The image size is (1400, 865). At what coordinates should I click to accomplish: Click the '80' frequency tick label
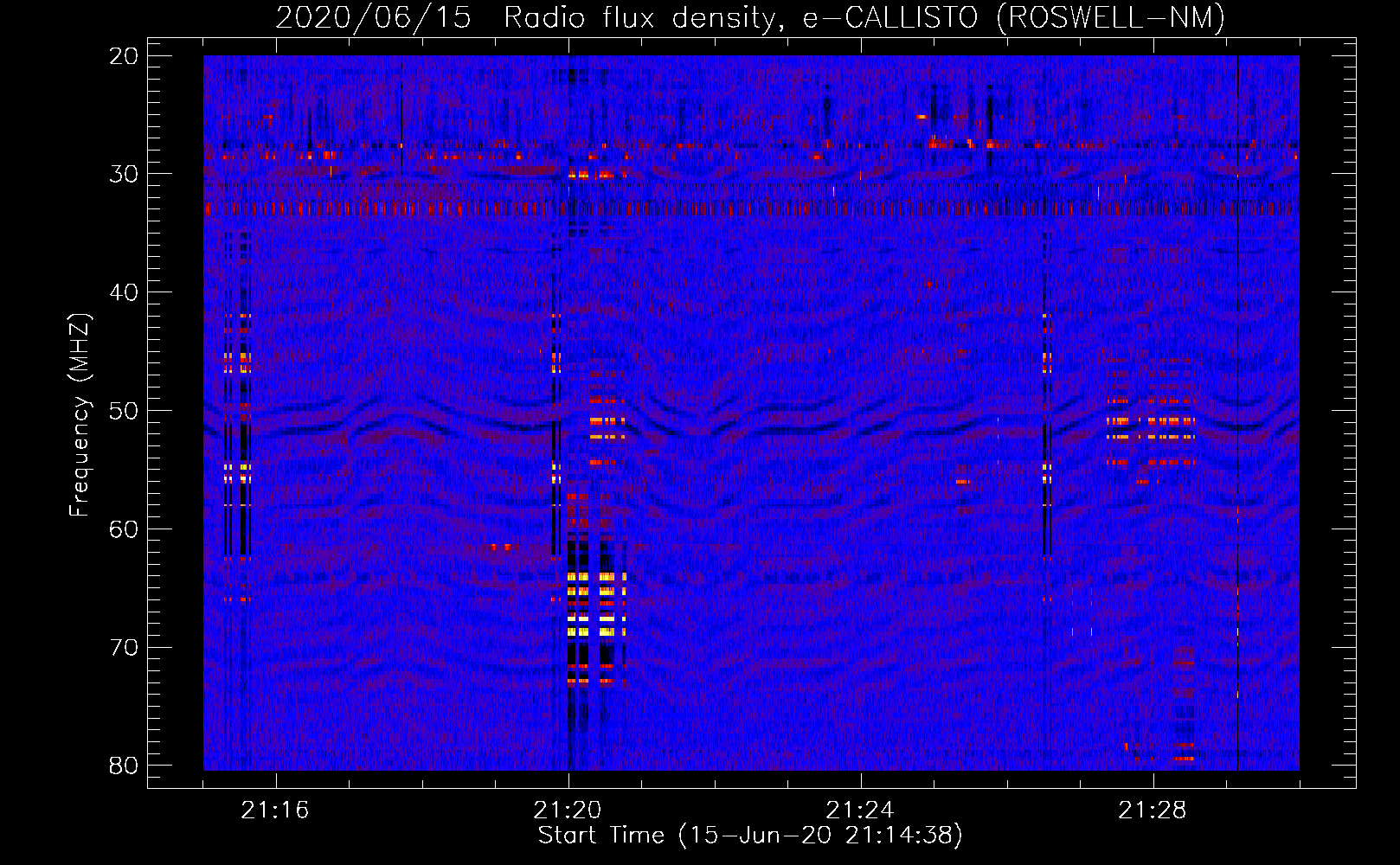[124, 766]
